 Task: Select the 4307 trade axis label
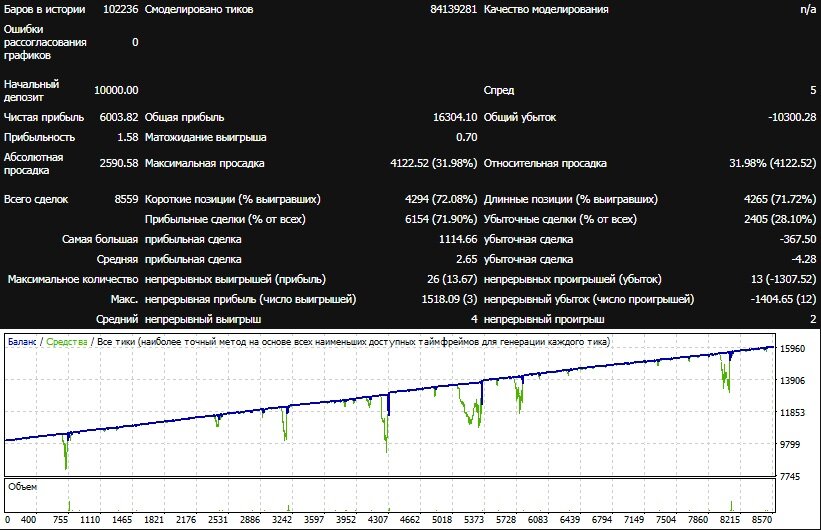point(378,520)
